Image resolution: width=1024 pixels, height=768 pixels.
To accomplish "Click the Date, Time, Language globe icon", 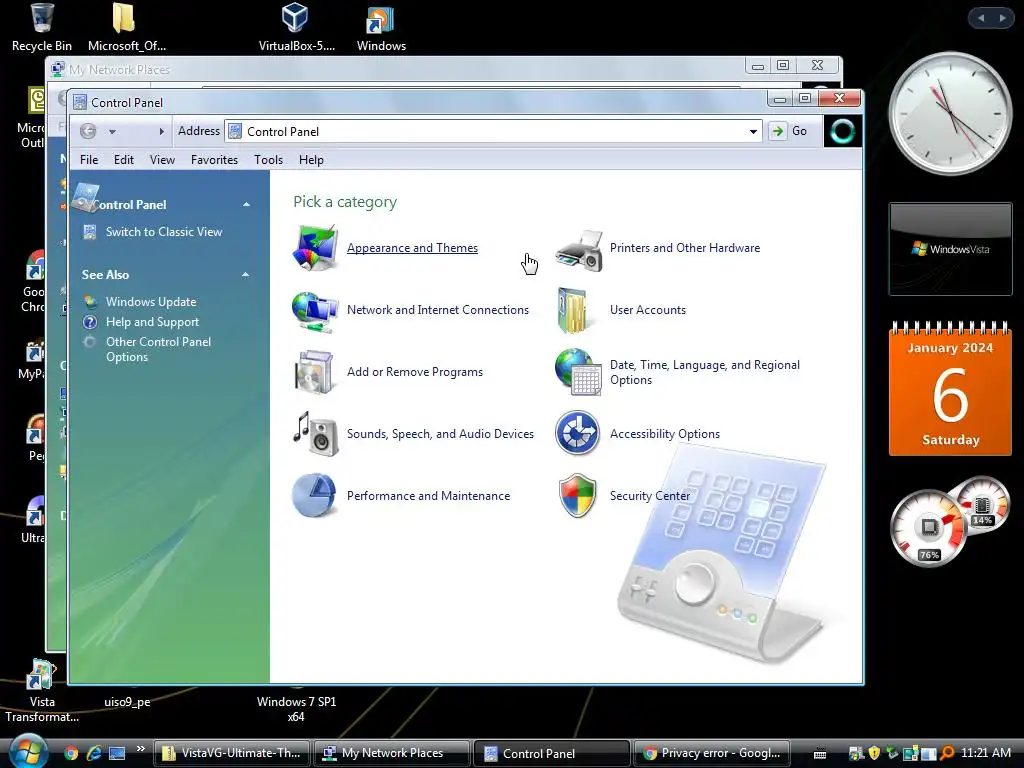I will point(578,372).
